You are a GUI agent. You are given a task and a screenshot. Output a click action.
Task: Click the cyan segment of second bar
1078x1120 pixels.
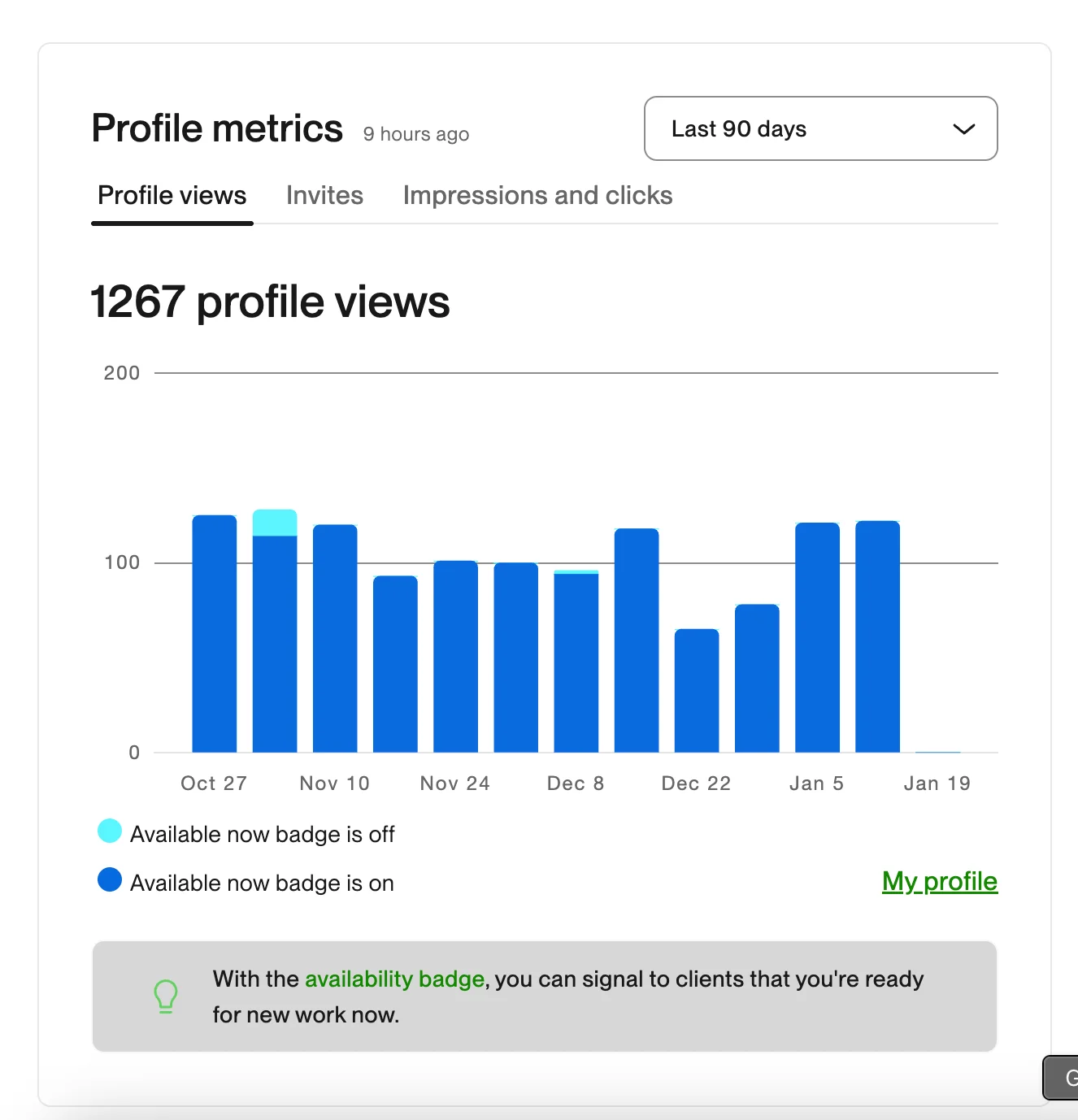click(x=275, y=523)
